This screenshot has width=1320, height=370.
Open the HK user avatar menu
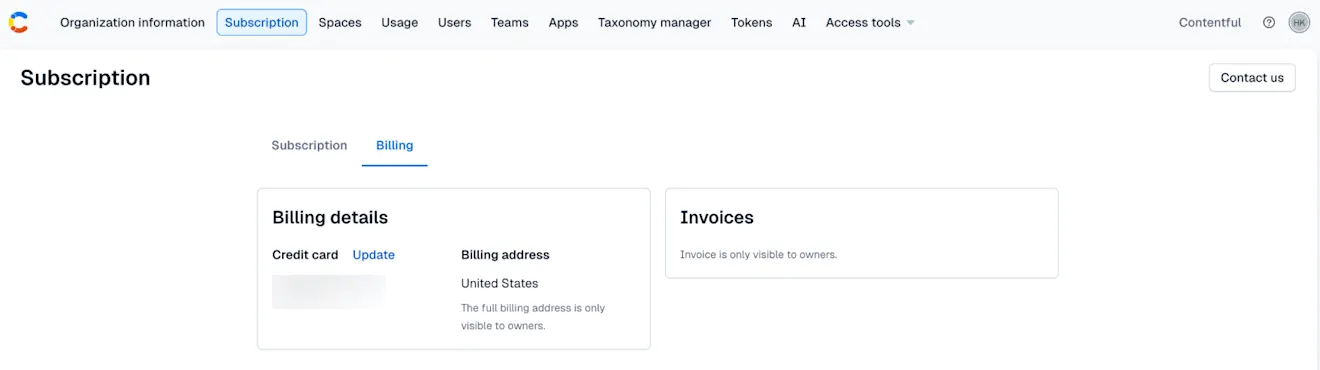pyautogui.click(x=1299, y=22)
